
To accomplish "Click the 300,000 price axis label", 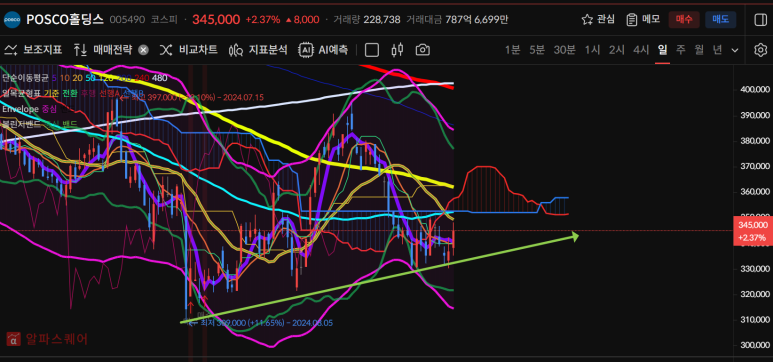I will pos(754,345).
